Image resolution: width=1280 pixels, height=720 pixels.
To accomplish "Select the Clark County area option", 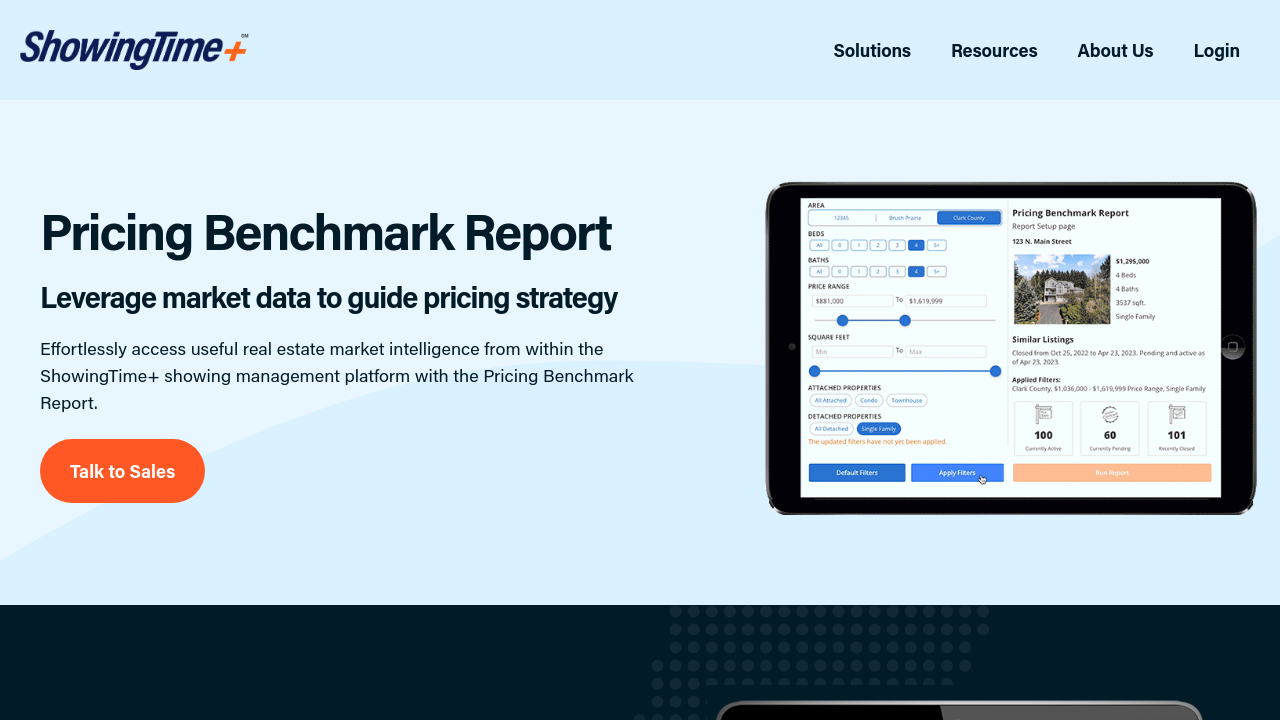I will [x=968, y=218].
